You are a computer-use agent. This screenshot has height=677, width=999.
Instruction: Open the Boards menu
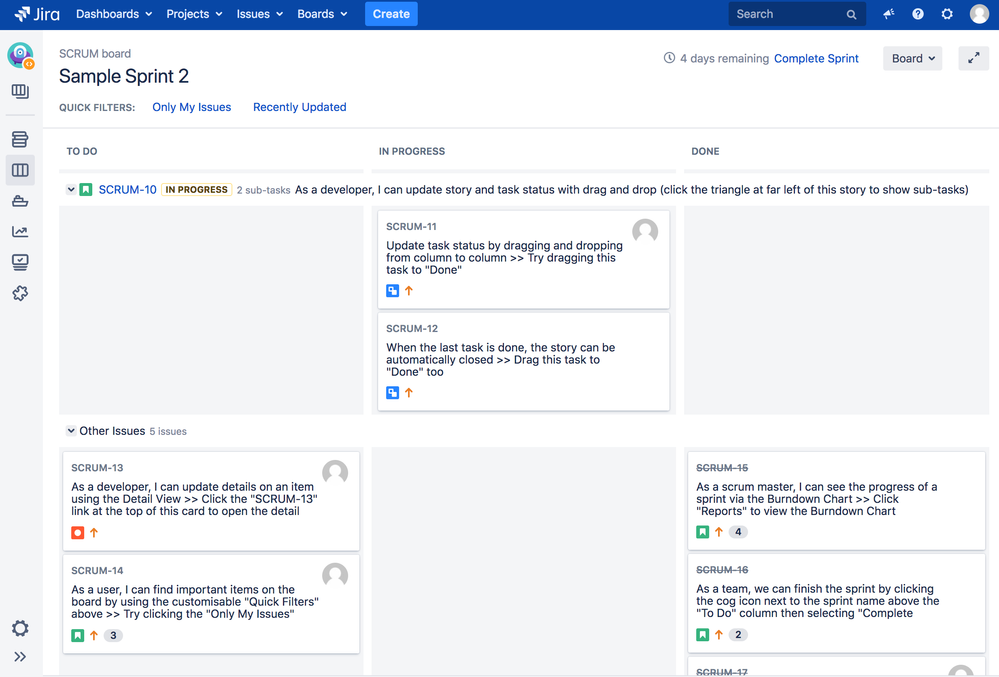tap(322, 14)
